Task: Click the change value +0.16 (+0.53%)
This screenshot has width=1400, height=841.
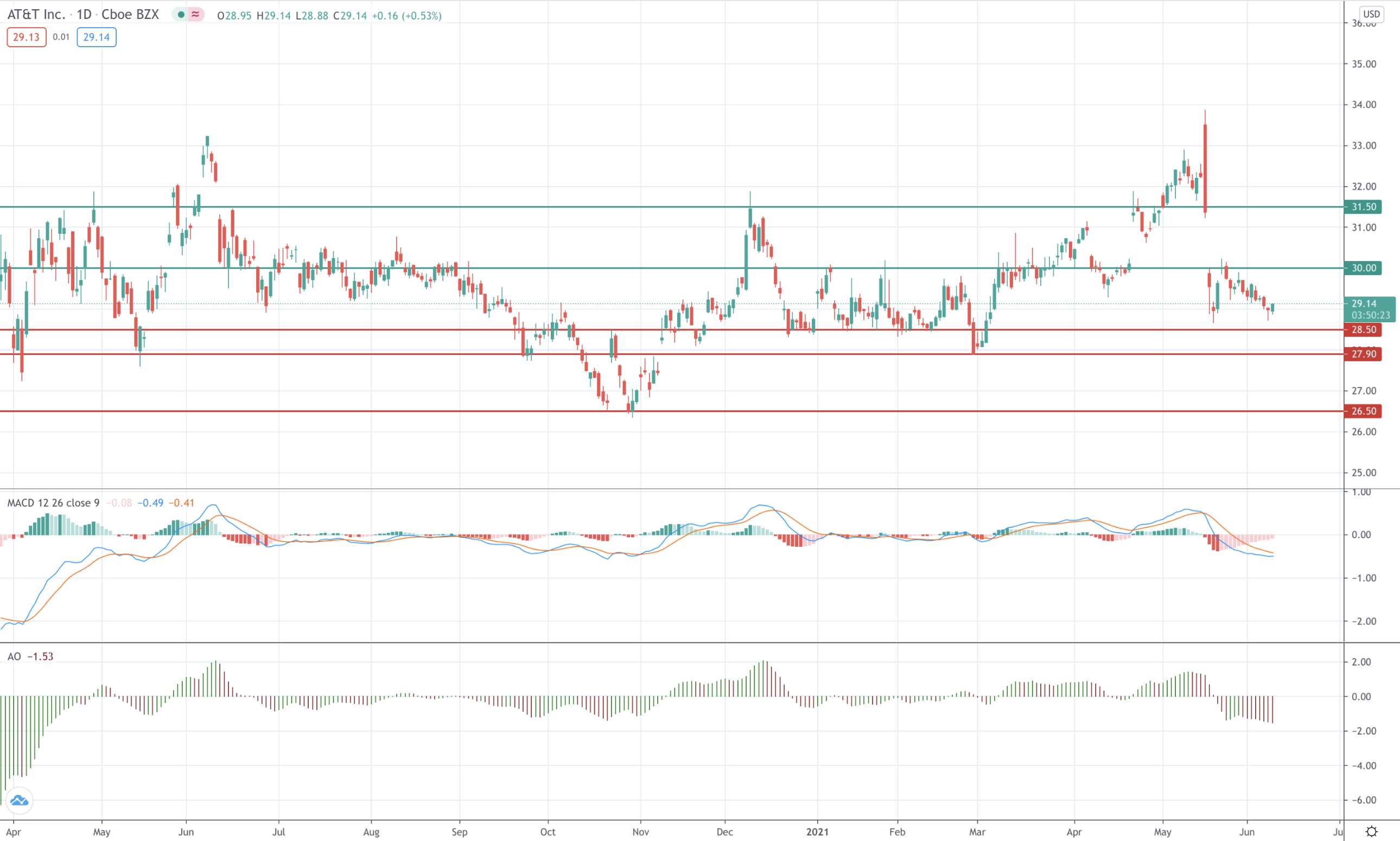Action: 406,16
